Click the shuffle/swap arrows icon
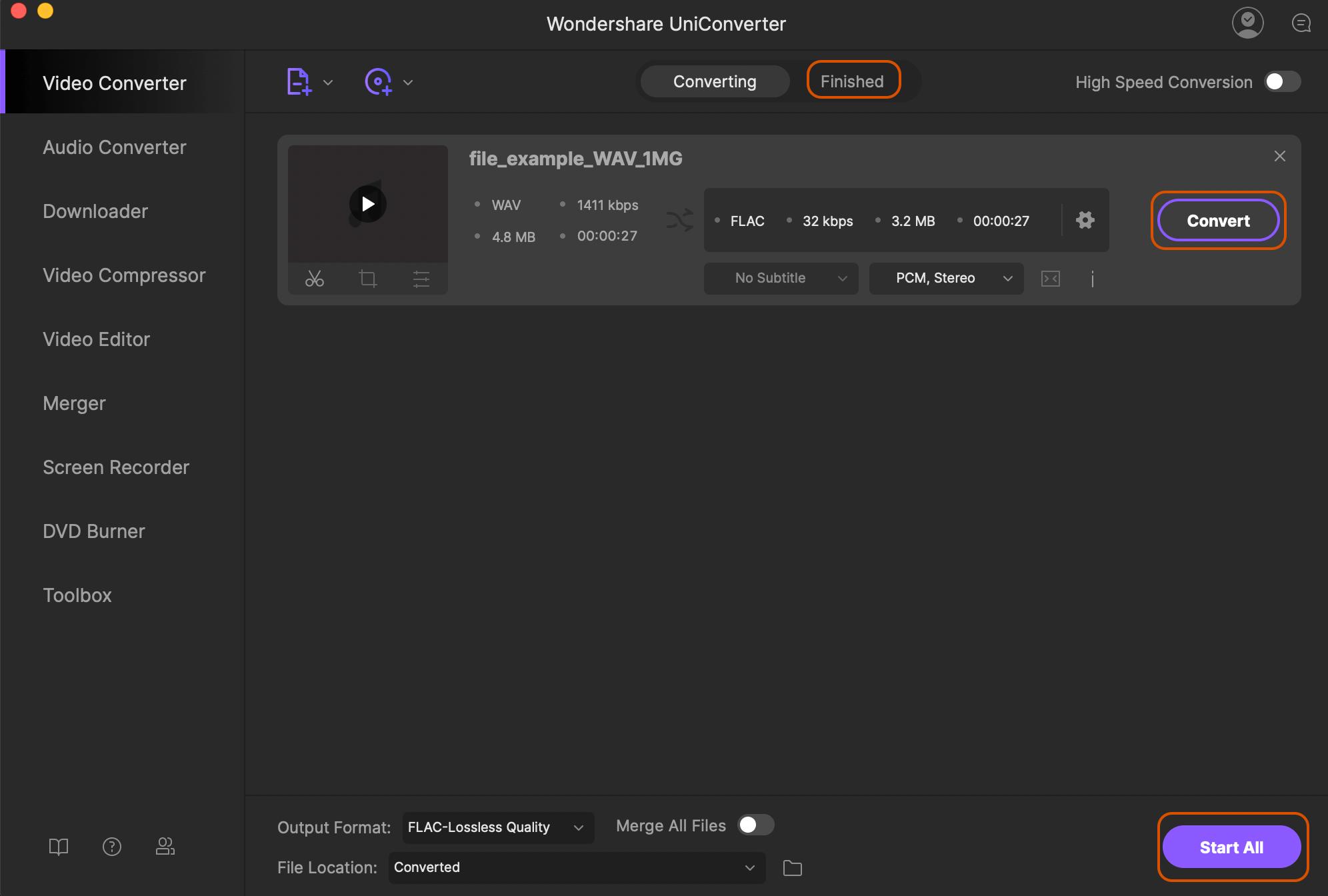The width and height of the screenshot is (1328, 896). [680, 220]
